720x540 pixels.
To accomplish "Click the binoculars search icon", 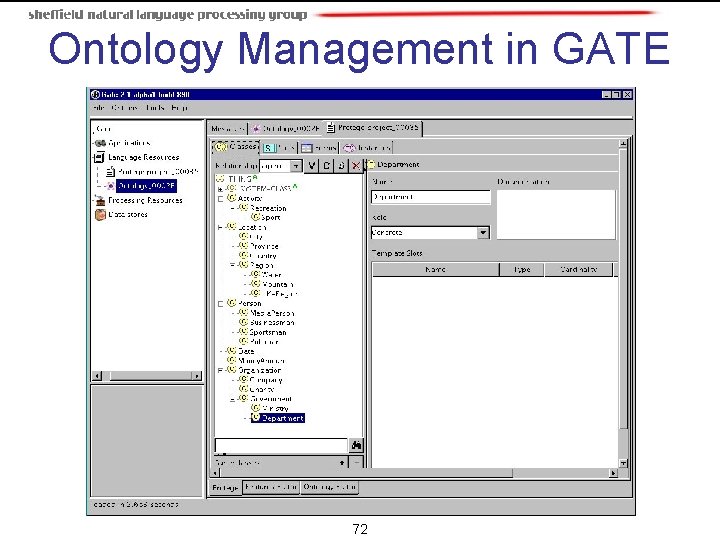I will tap(356, 445).
